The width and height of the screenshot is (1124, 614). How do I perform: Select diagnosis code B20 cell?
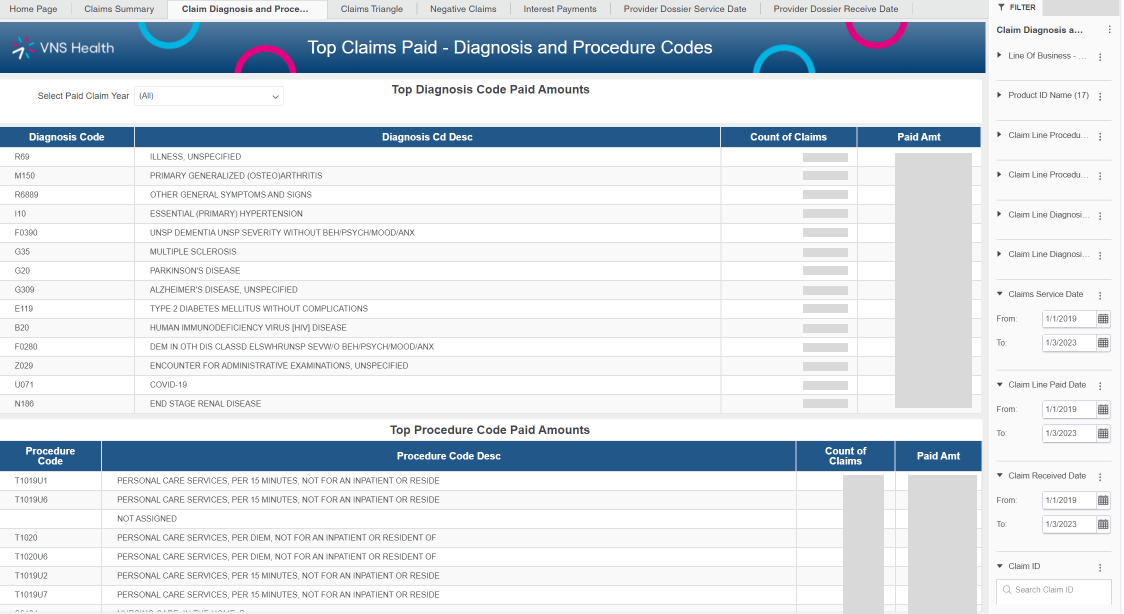67,327
